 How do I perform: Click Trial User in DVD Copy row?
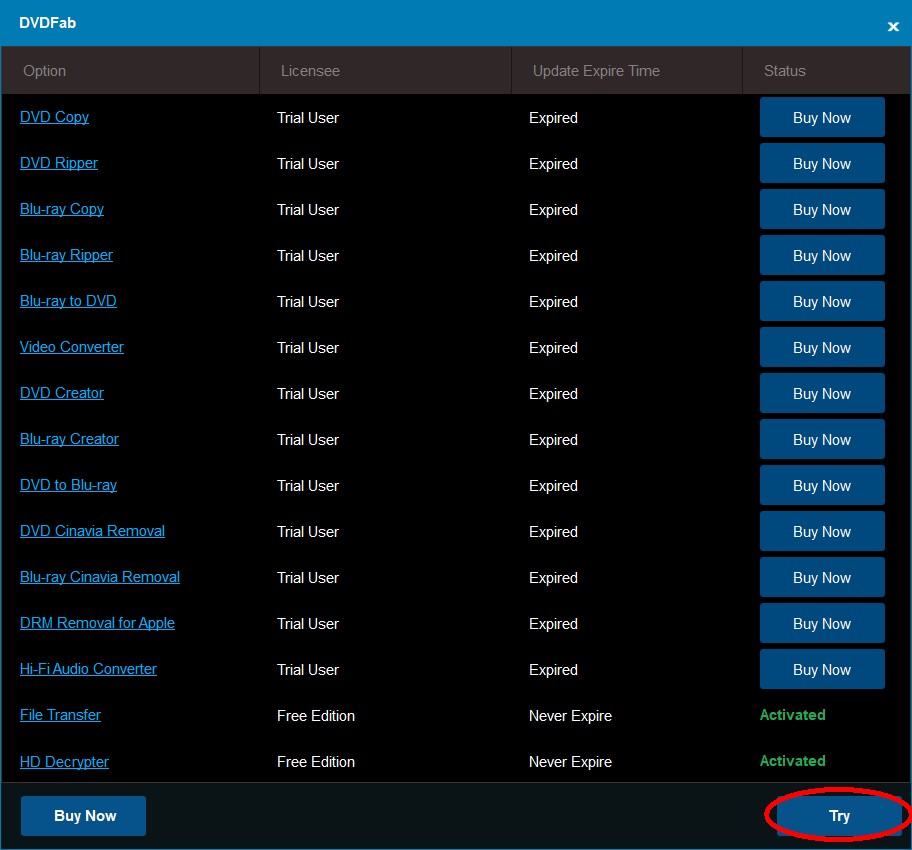pos(308,118)
